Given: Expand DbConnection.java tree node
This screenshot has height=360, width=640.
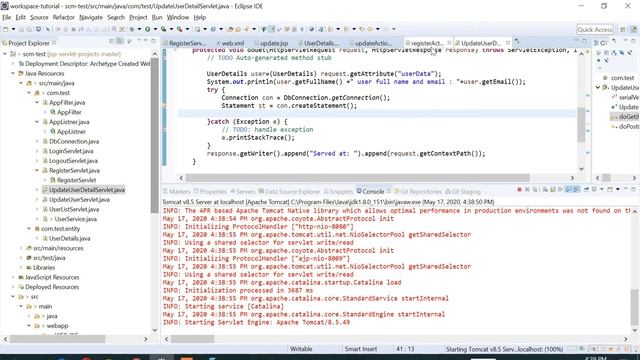Looking at the screenshot, I should [37, 141].
